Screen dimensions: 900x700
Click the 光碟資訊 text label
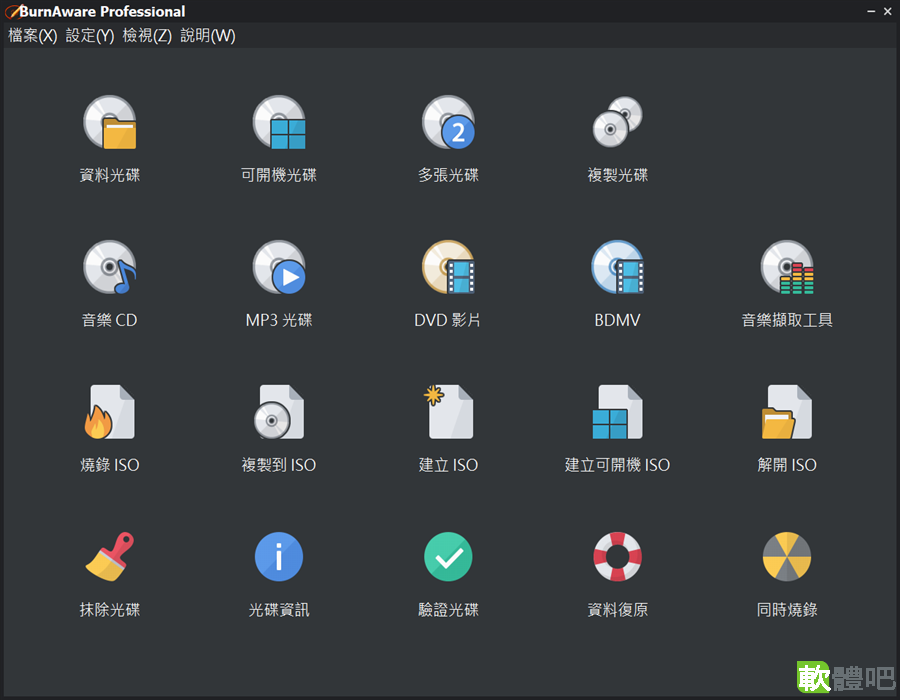(x=279, y=609)
